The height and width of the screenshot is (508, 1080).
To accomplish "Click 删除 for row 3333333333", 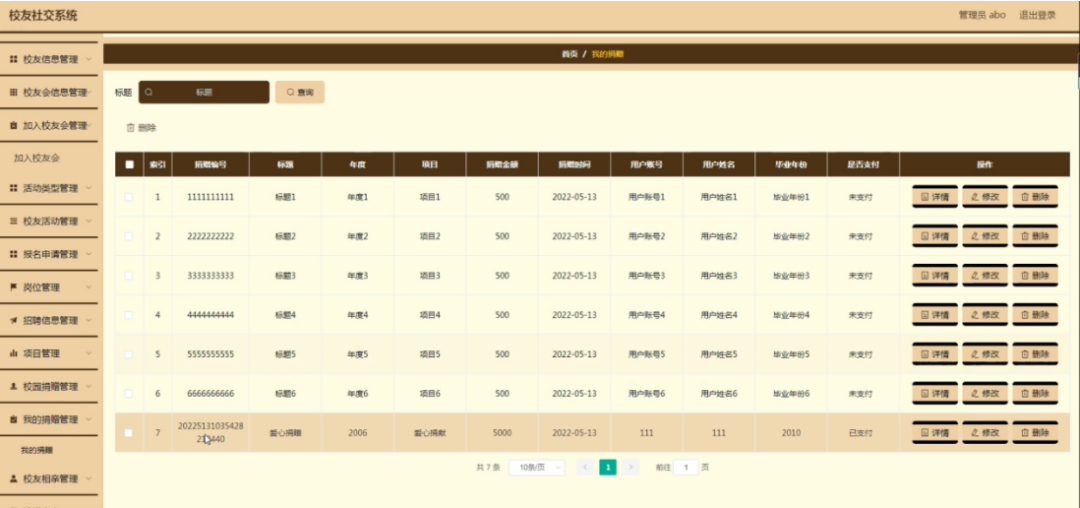I will pyautogui.click(x=1035, y=275).
